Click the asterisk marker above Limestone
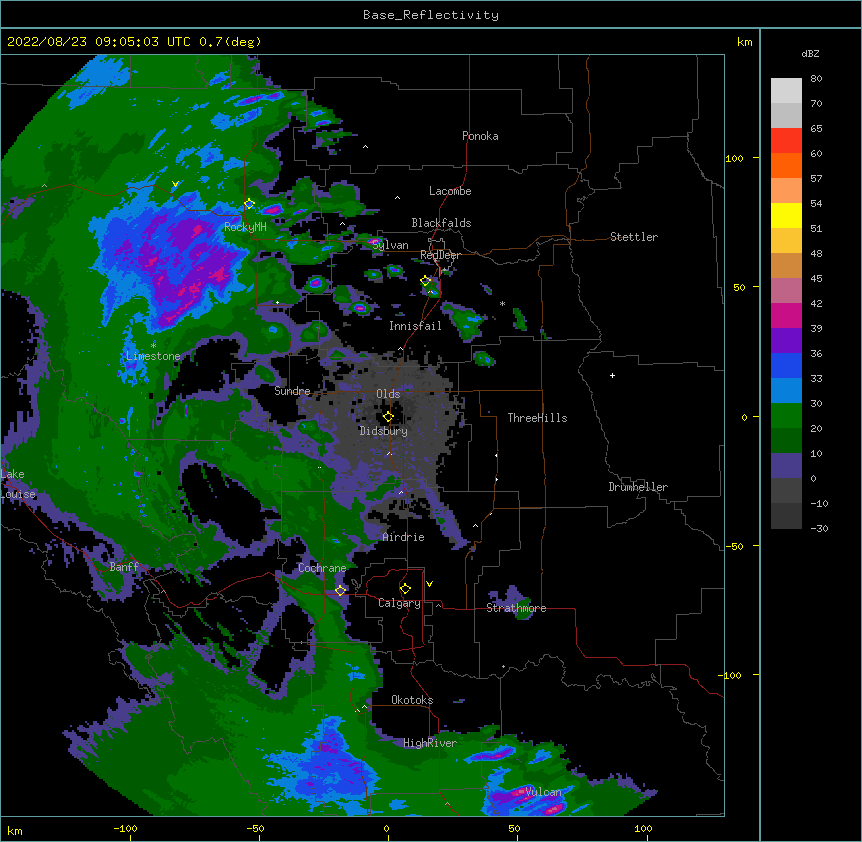Image resolution: width=862 pixels, height=842 pixels. tap(153, 345)
